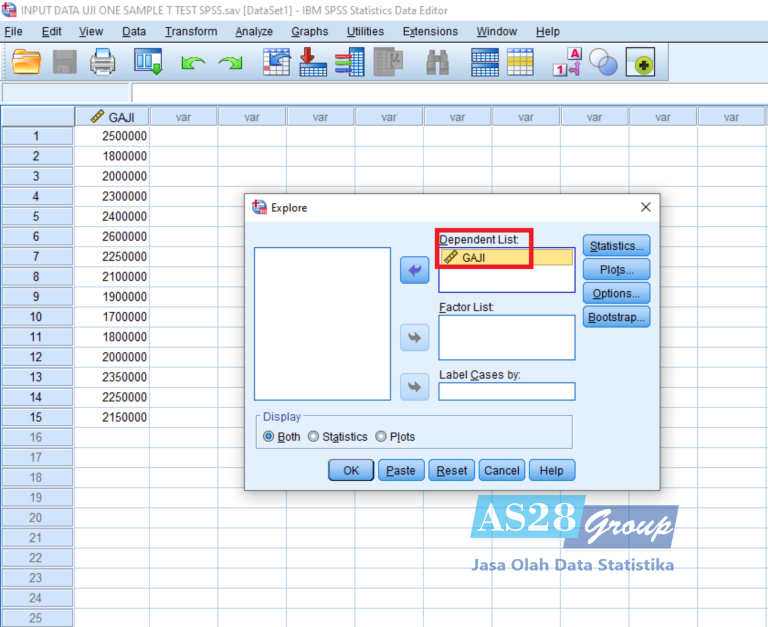The height and width of the screenshot is (627, 768).
Task: Click the Label Cases by input field
Action: [x=506, y=392]
